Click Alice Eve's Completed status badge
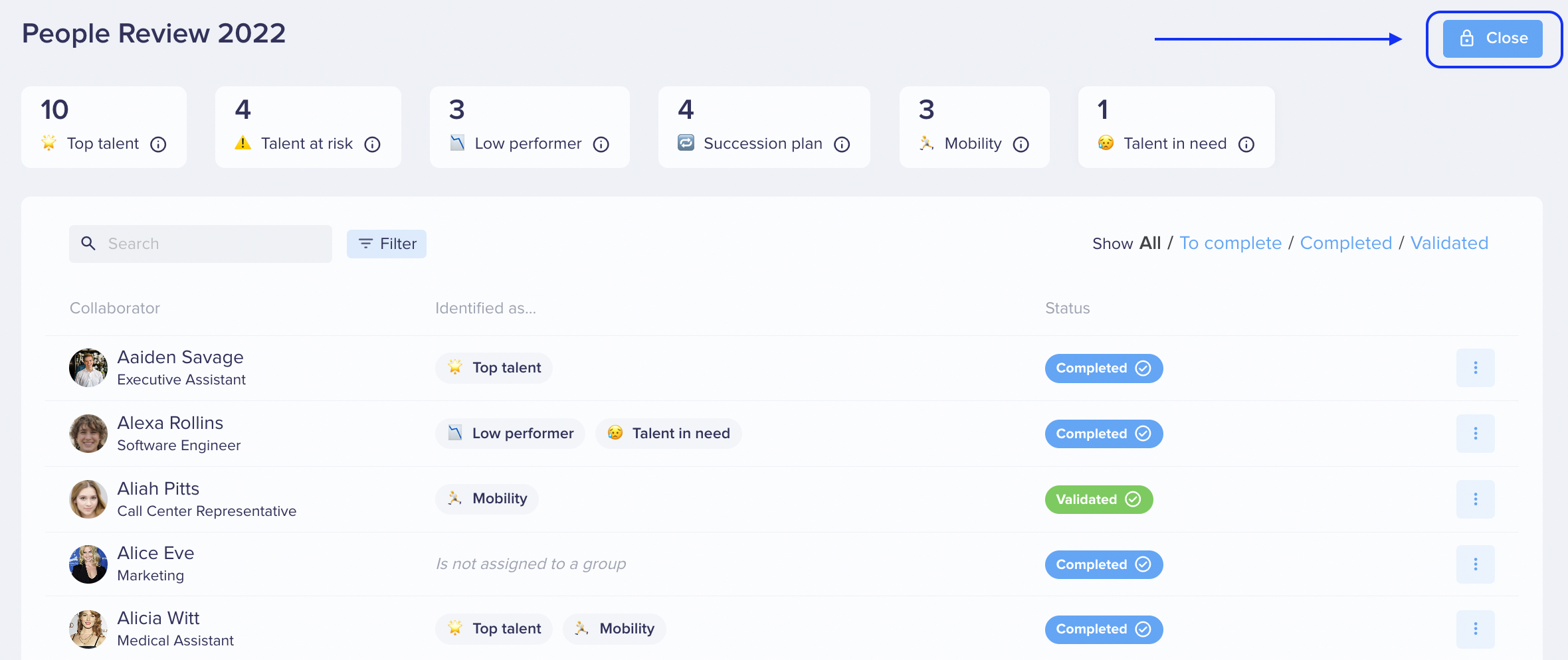1568x660 pixels. (1104, 564)
